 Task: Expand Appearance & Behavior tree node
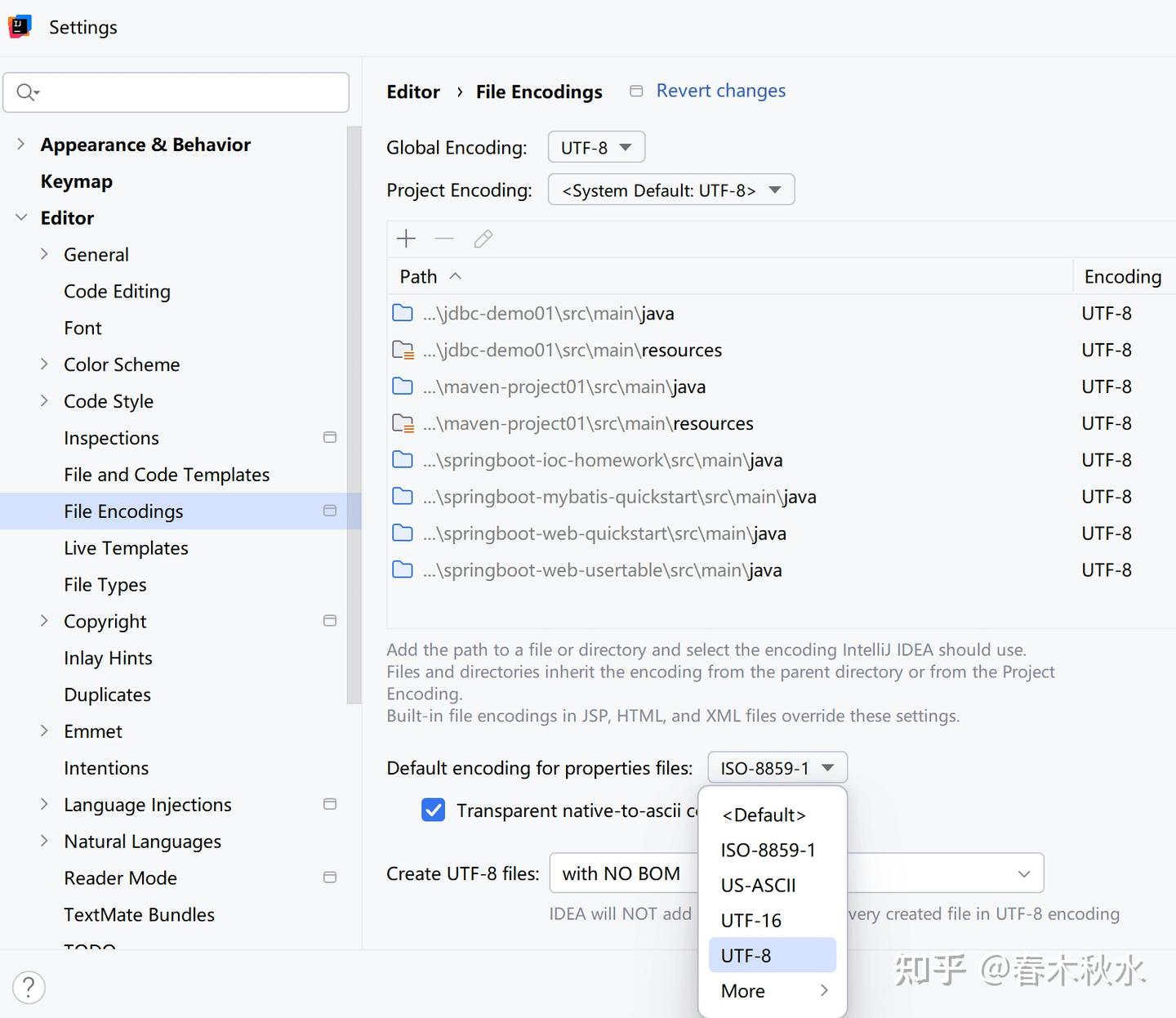[20, 145]
